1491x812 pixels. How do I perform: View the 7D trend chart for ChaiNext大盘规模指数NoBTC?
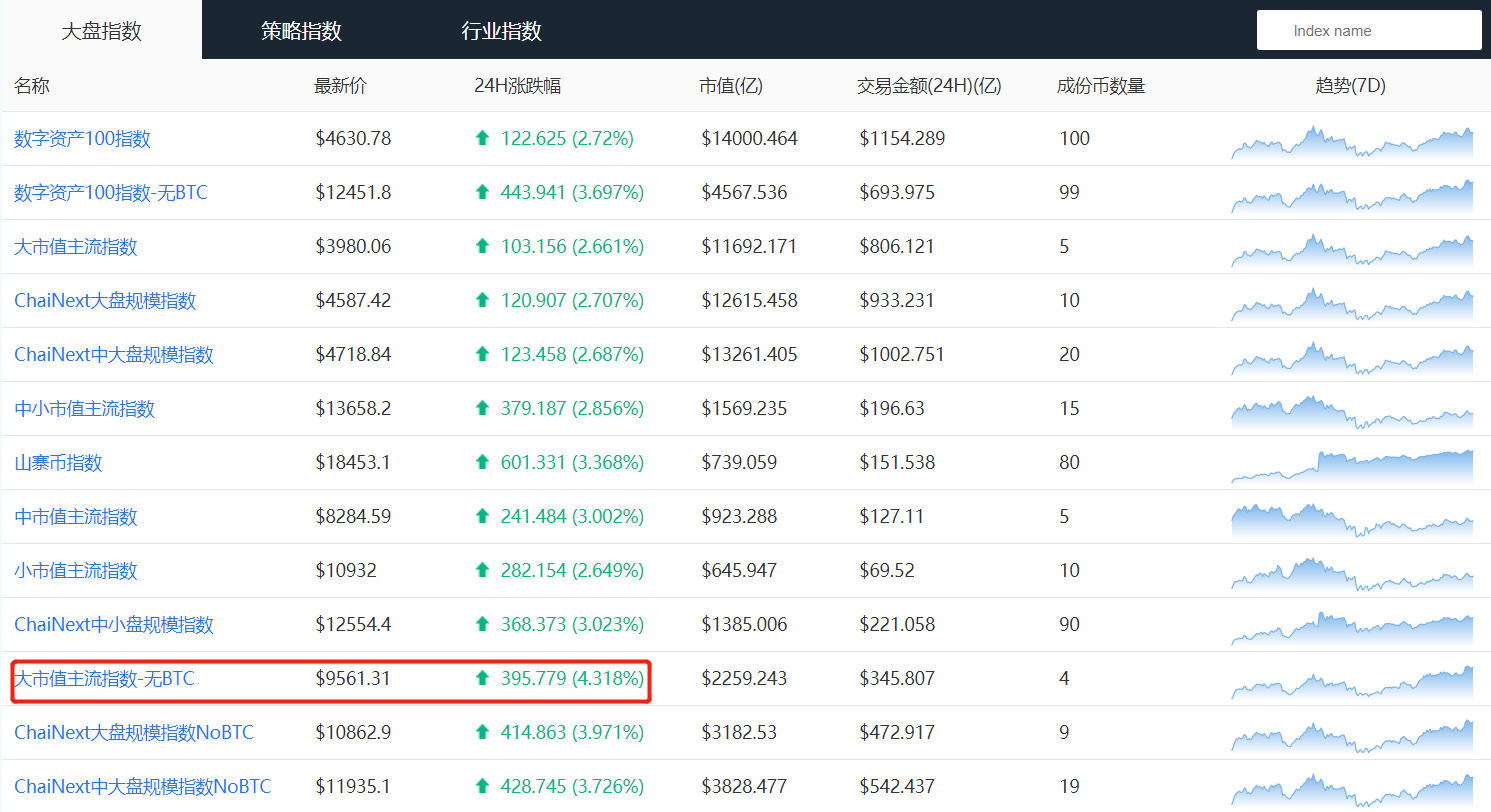(x=1352, y=736)
